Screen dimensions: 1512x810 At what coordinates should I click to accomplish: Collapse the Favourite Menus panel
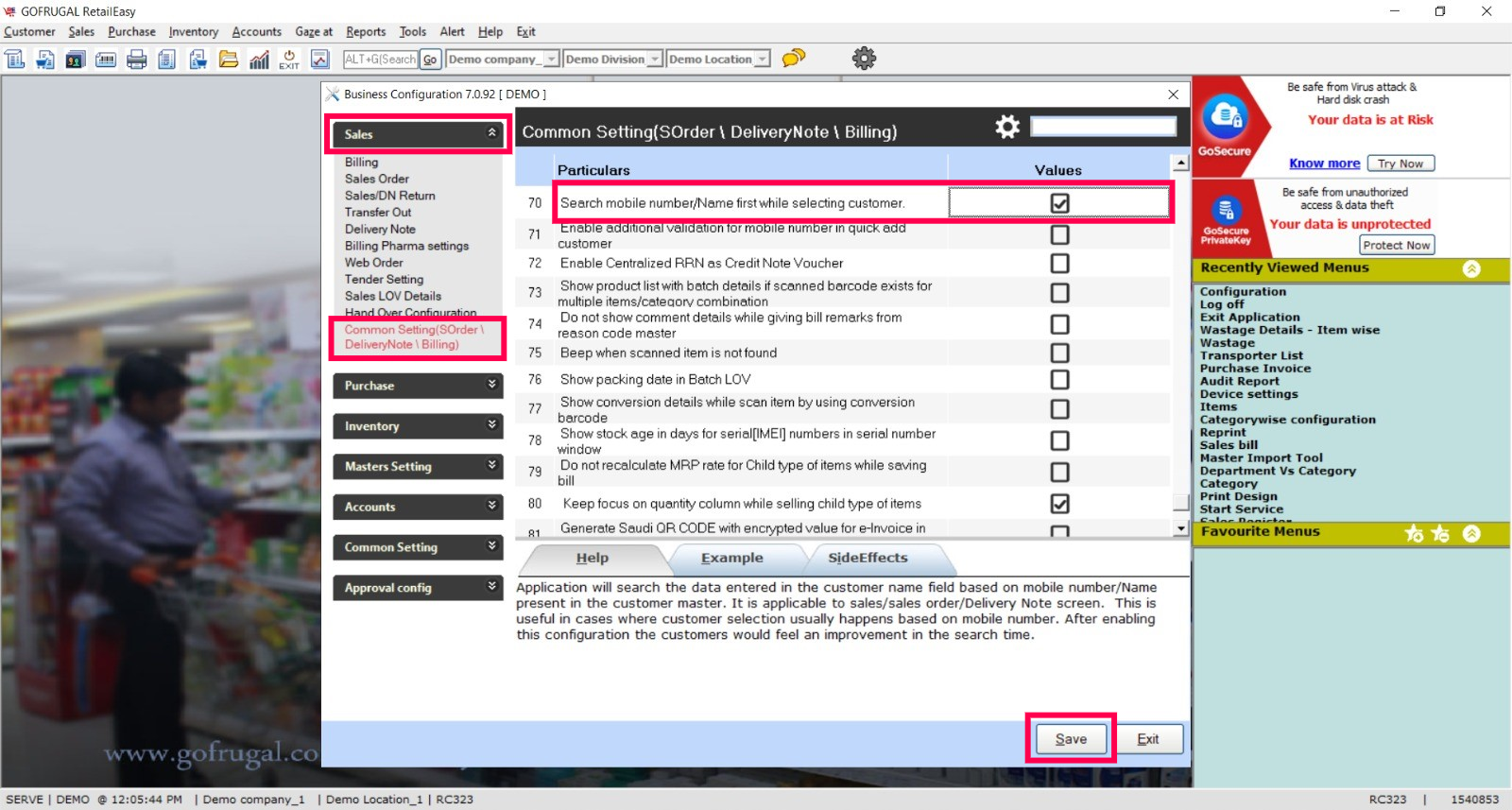click(1471, 533)
